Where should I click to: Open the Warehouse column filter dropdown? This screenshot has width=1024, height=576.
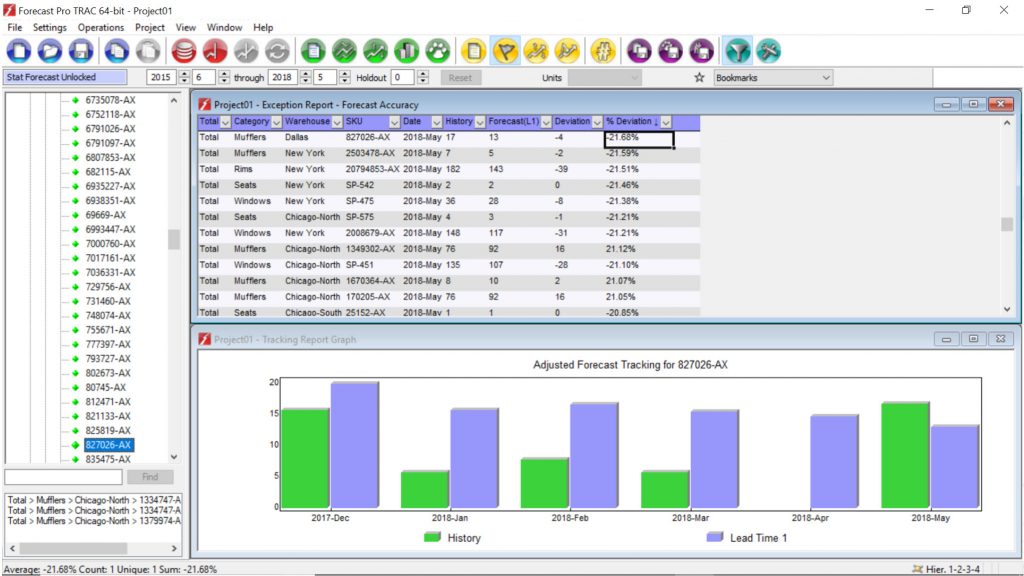[337, 122]
